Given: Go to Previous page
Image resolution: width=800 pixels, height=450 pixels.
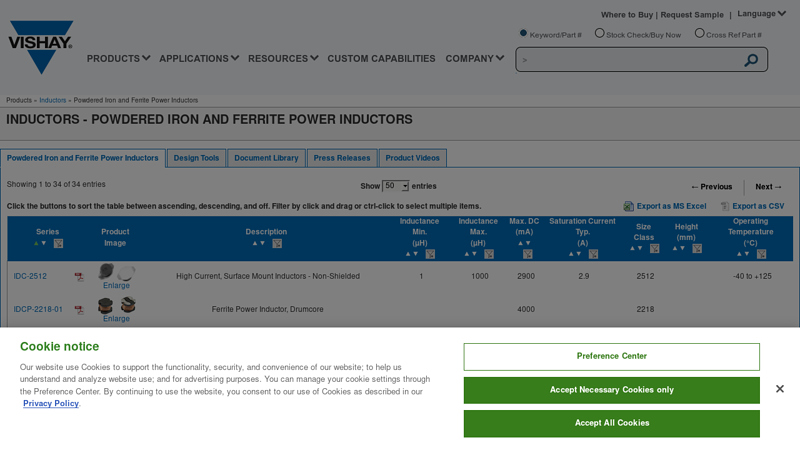Looking at the screenshot, I should [712, 187].
